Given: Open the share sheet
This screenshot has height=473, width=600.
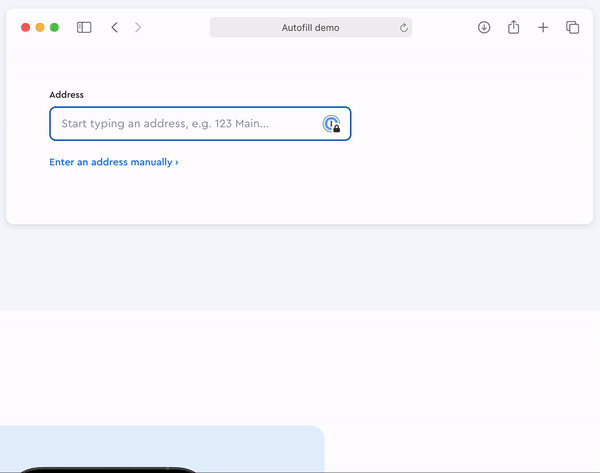Looking at the screenshot, I should coord(513,28).
